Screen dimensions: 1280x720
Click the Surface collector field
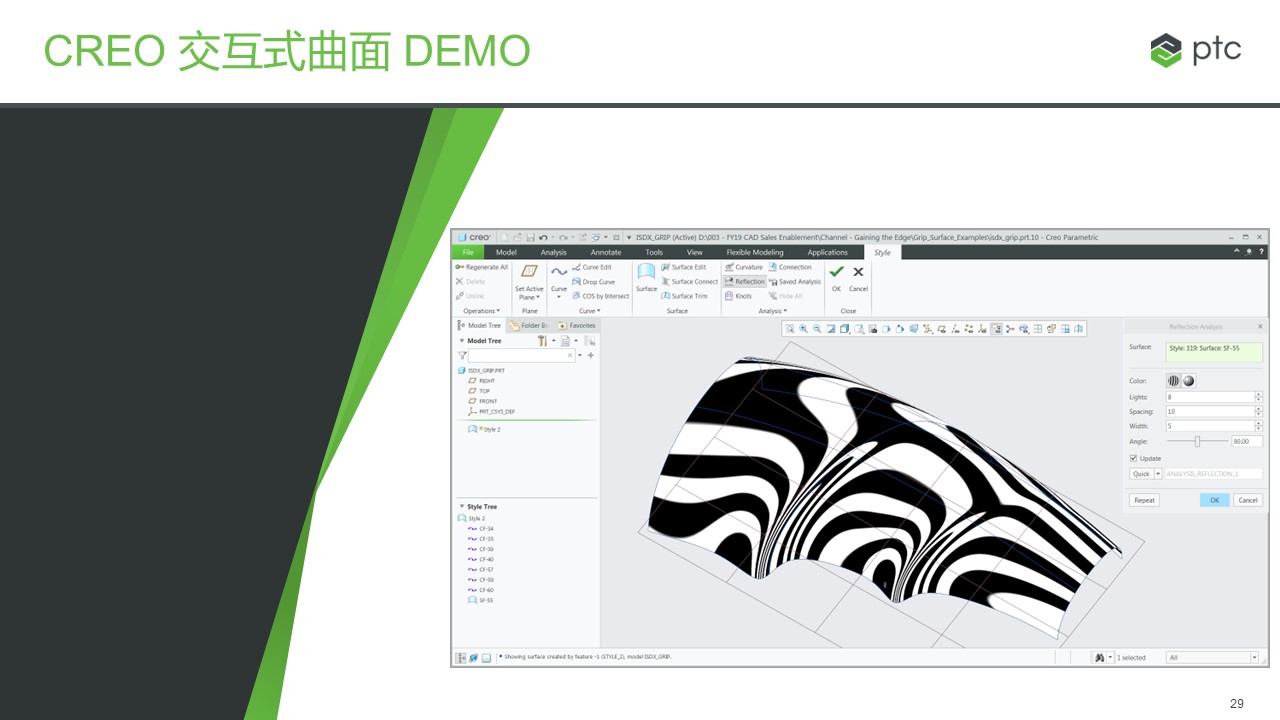[1214, 352]
